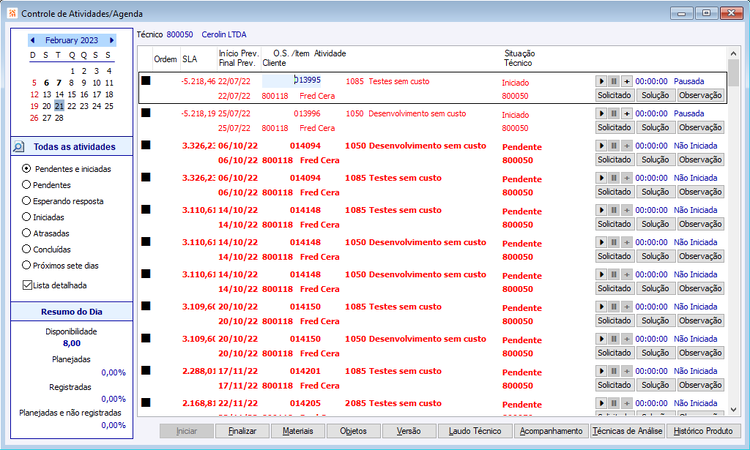The image size is (750, 450).
Task: Start timer for activity 013995 with play icon
Action: click(x=601, y=81)
